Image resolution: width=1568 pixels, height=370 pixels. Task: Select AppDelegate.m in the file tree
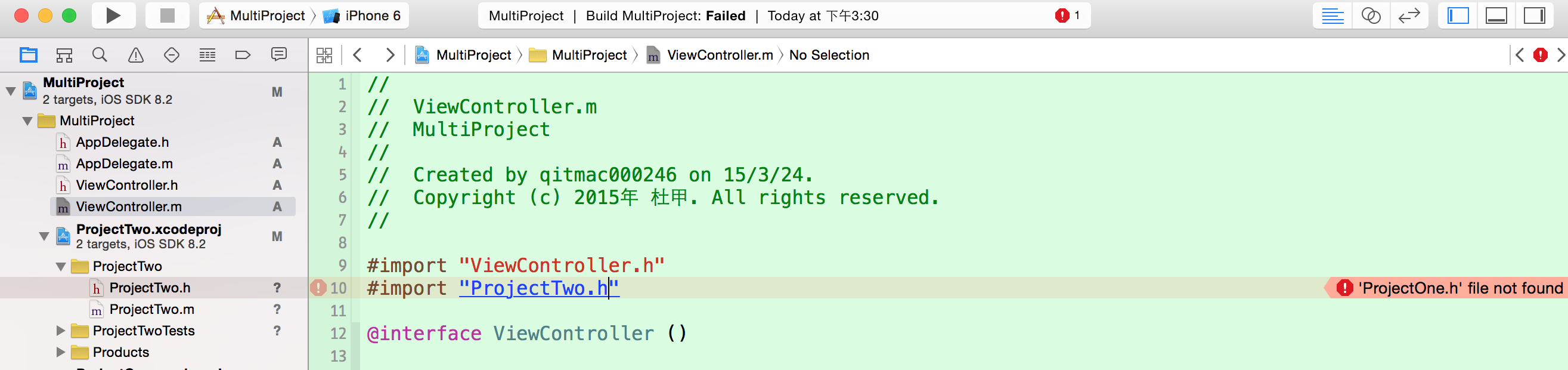click(124, 164)
